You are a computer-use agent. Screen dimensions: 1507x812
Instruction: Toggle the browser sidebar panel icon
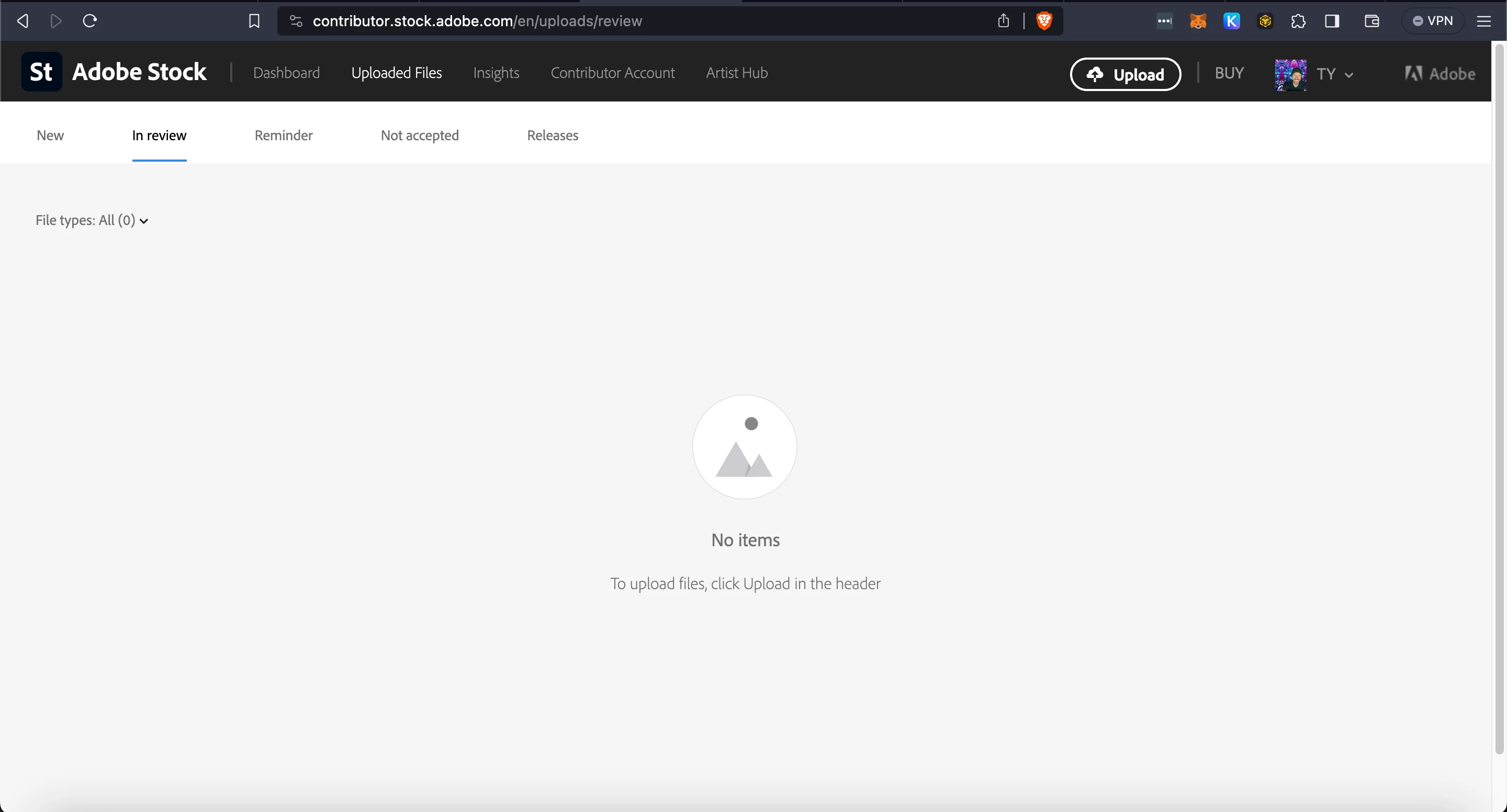coord(1332,21)
